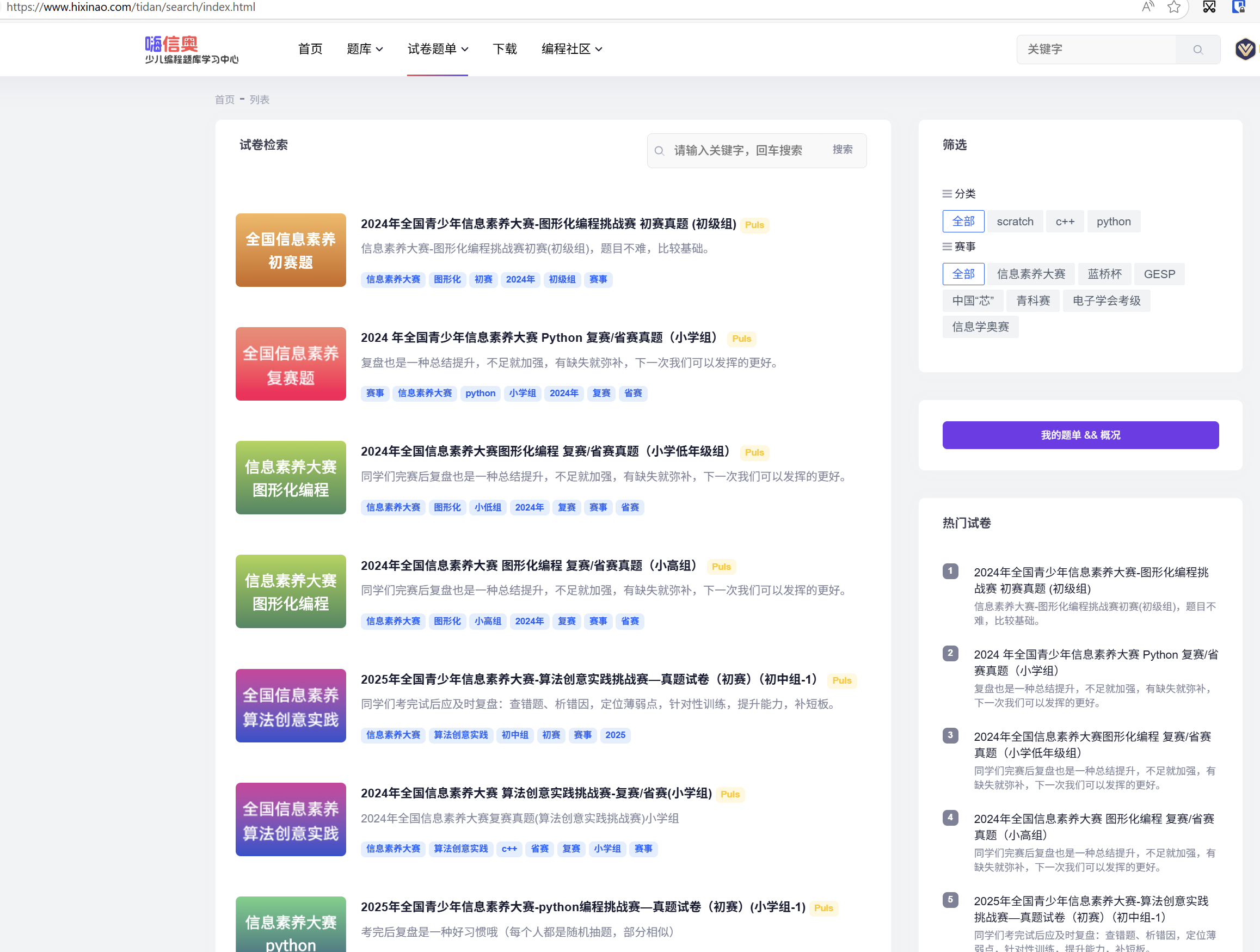Click the search magnifier icon in the header
The height and width of the screenshot is (952, 1260).
(x=1197, y=50)
